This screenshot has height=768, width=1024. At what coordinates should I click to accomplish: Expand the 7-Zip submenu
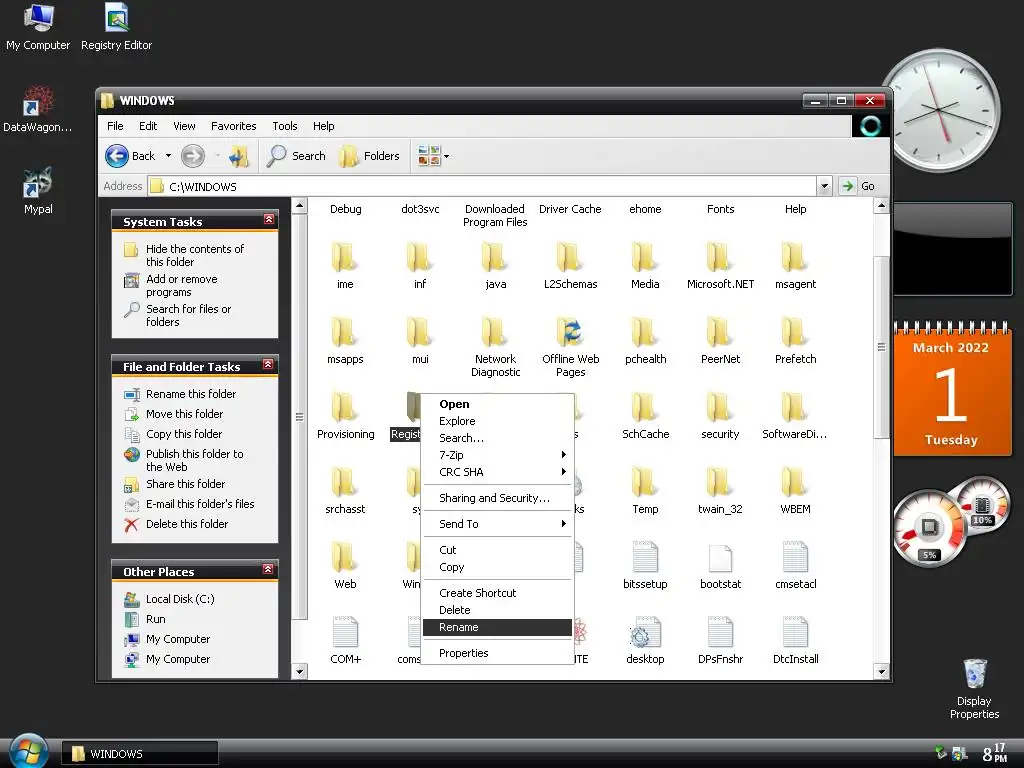(498, 455)
